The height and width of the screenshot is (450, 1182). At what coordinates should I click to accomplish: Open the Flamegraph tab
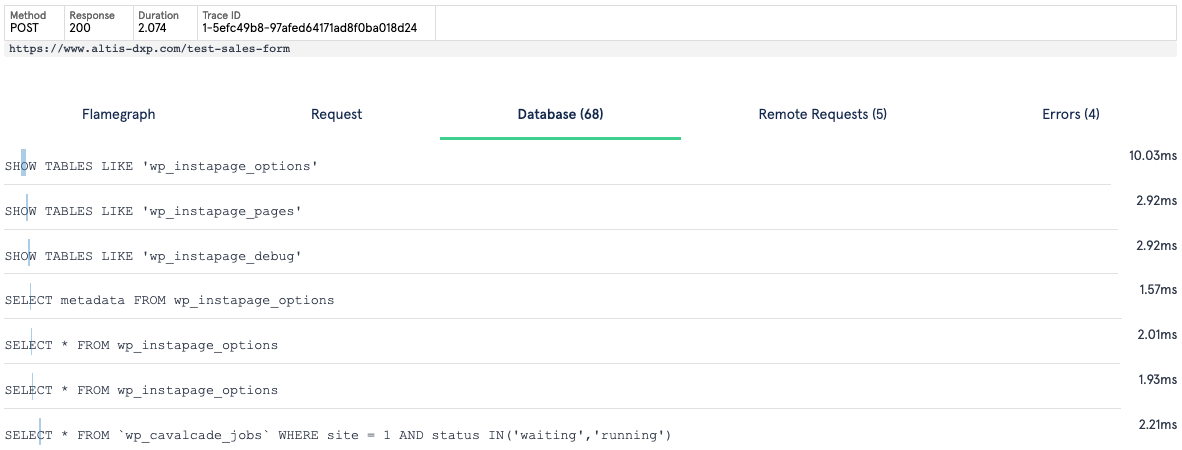pos(118,115)
